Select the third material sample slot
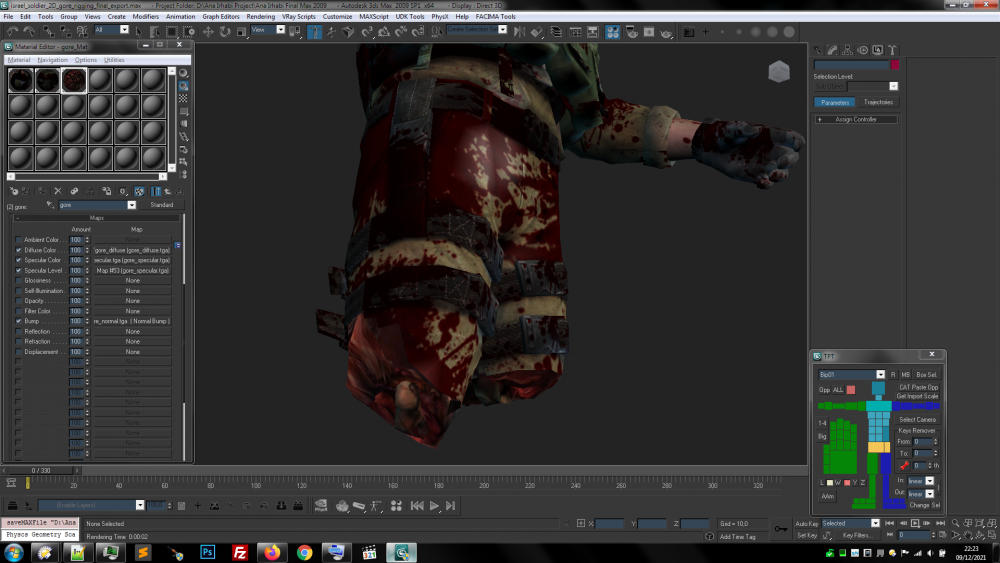The width and height of the screenshot is (1000, 563). [74, 80]
